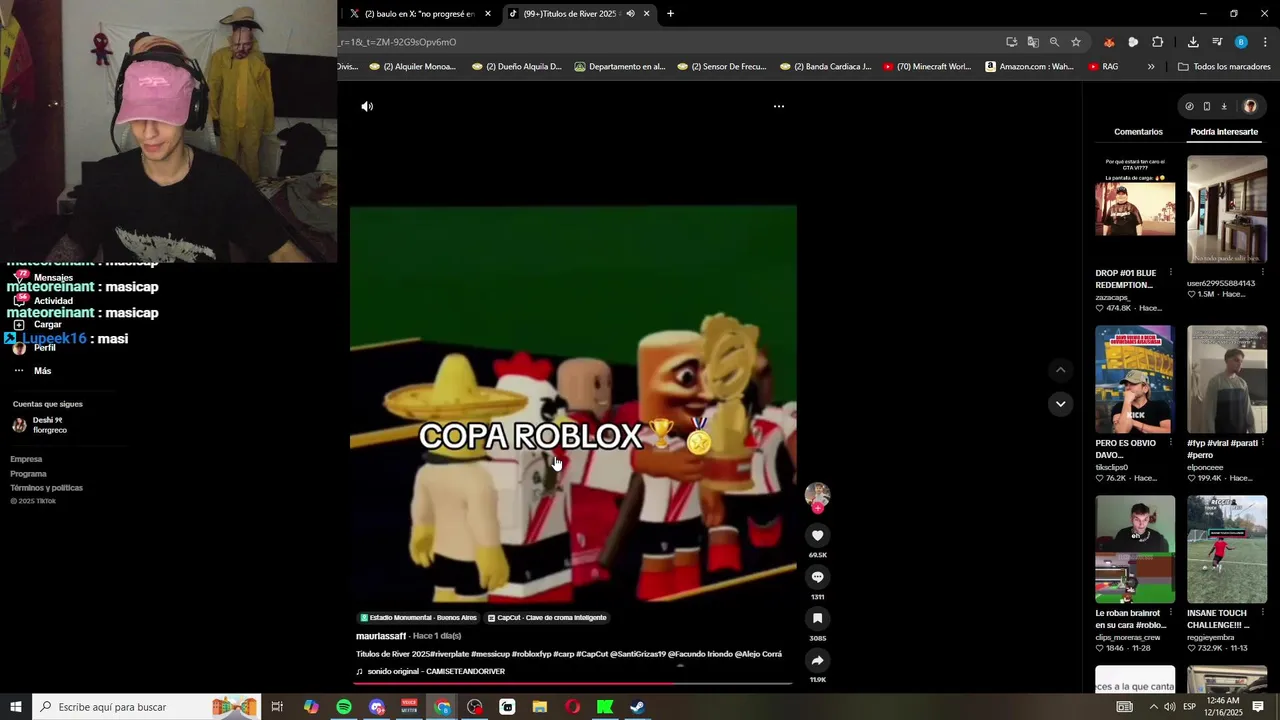Open Spotify from the taskbar

(344, 707)
